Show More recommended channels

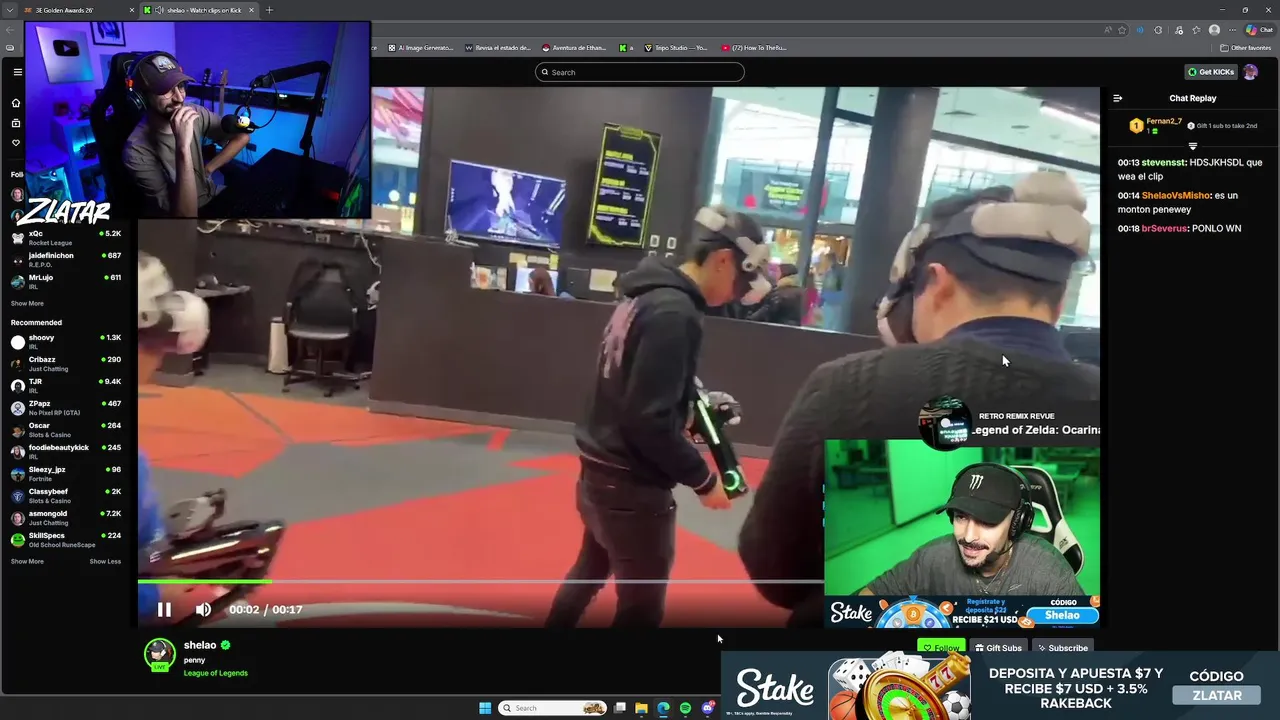27,561
